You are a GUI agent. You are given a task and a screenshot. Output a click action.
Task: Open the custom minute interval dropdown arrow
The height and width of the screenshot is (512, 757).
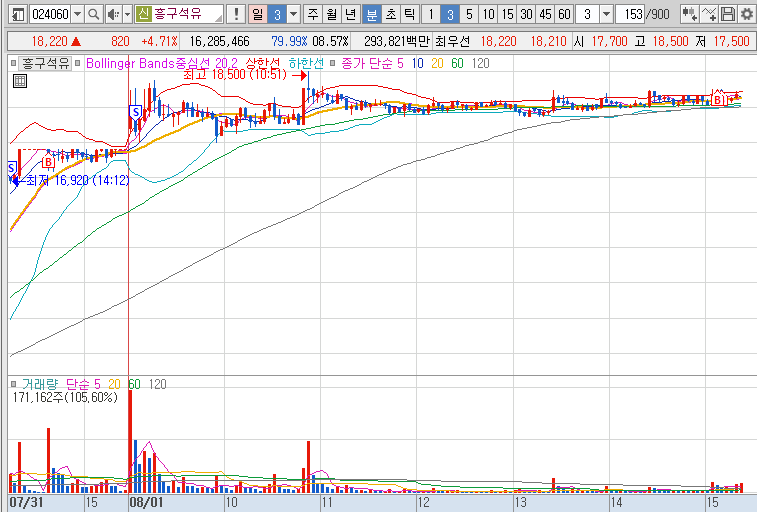point(607,14)
